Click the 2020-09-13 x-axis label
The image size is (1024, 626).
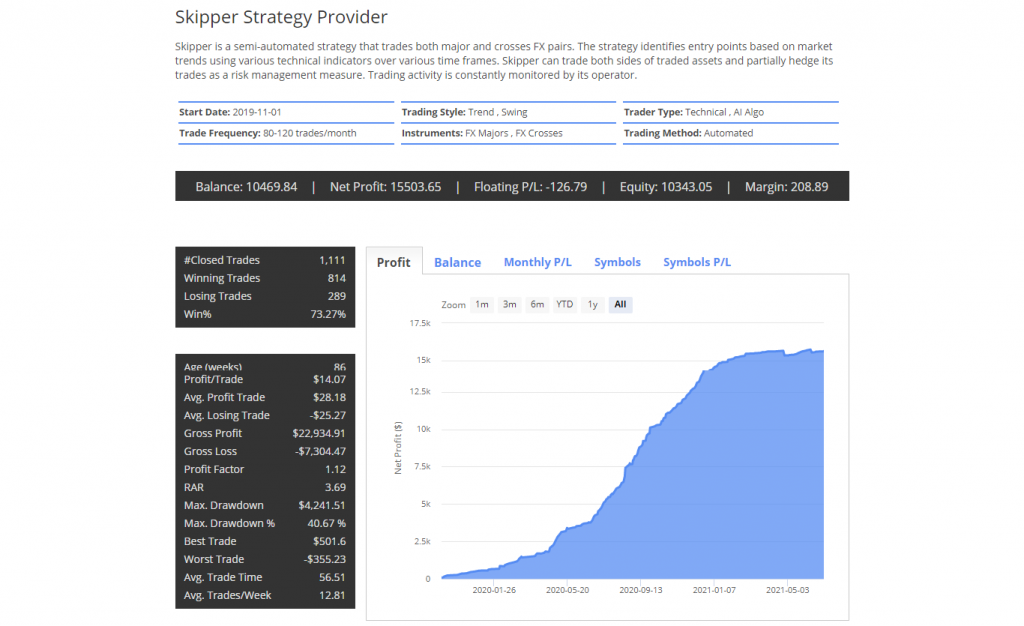click(x=642, y=590)
